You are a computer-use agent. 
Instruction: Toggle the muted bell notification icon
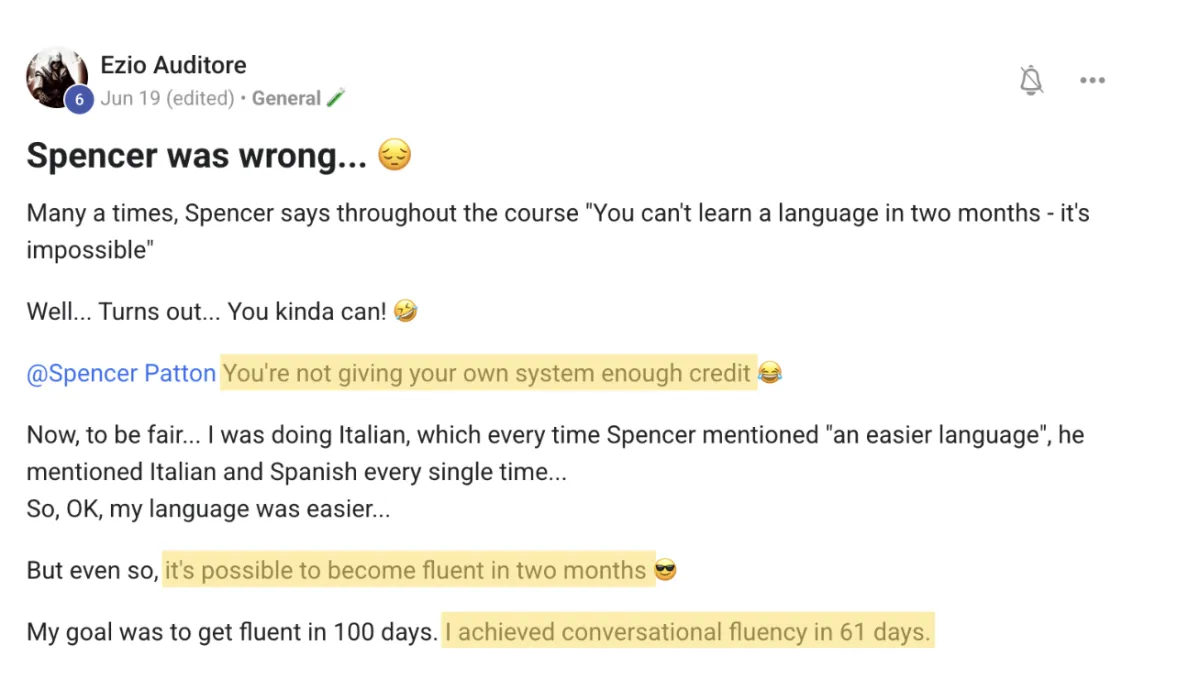(x=1031, y=80)
